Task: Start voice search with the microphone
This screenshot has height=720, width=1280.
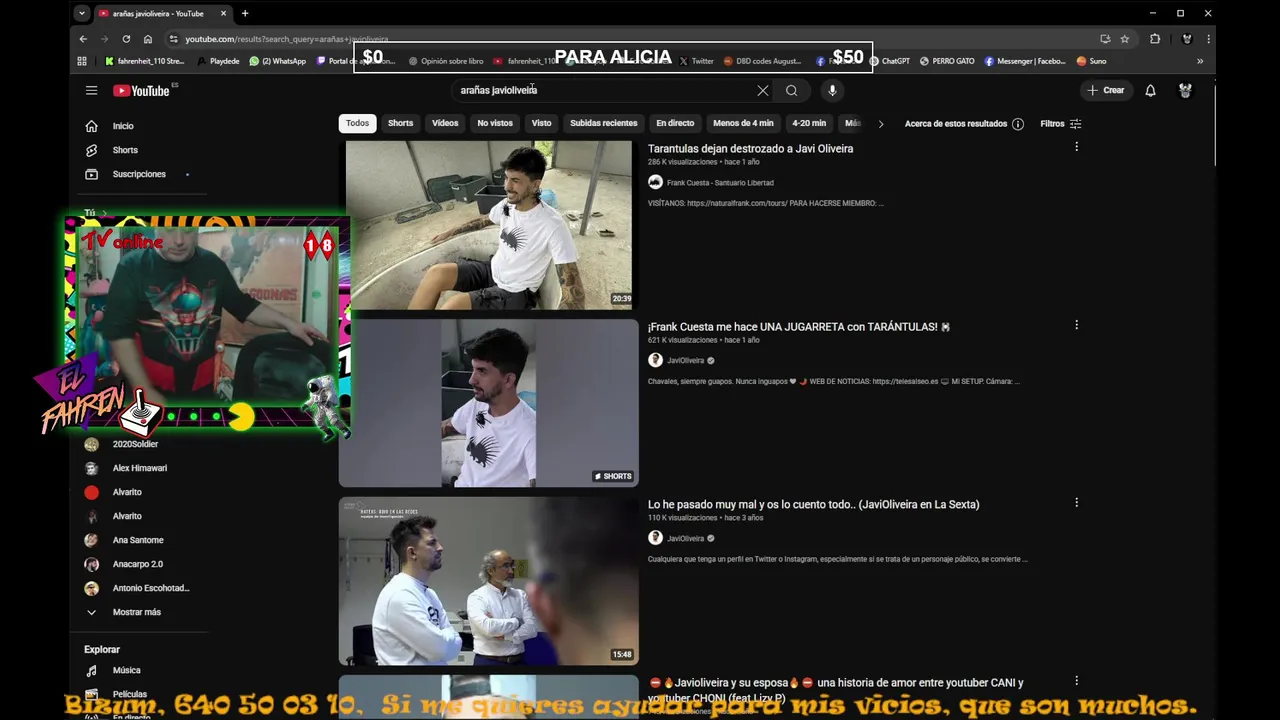Action: click(832, 90)
